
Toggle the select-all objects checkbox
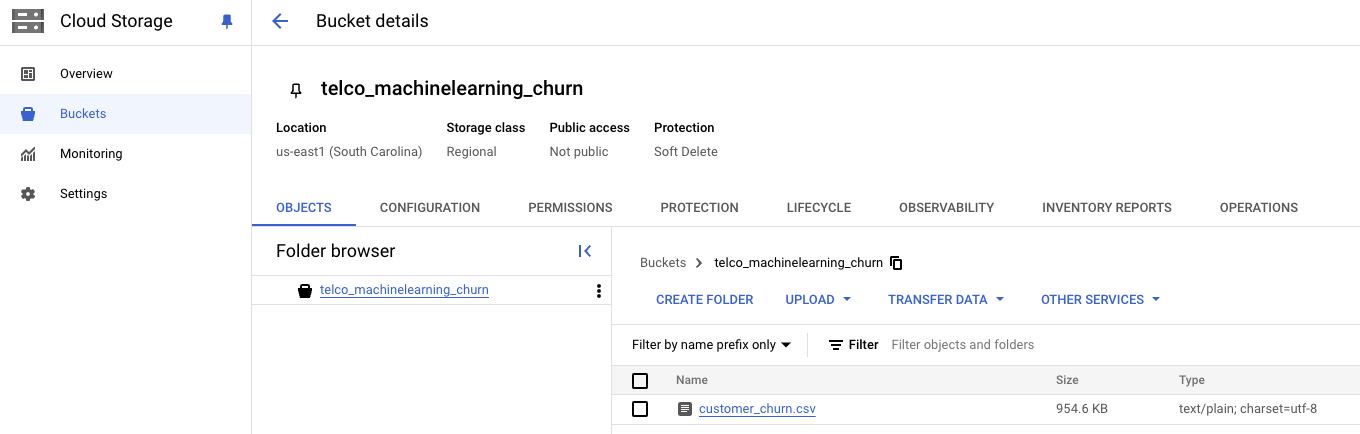[640, 381]
